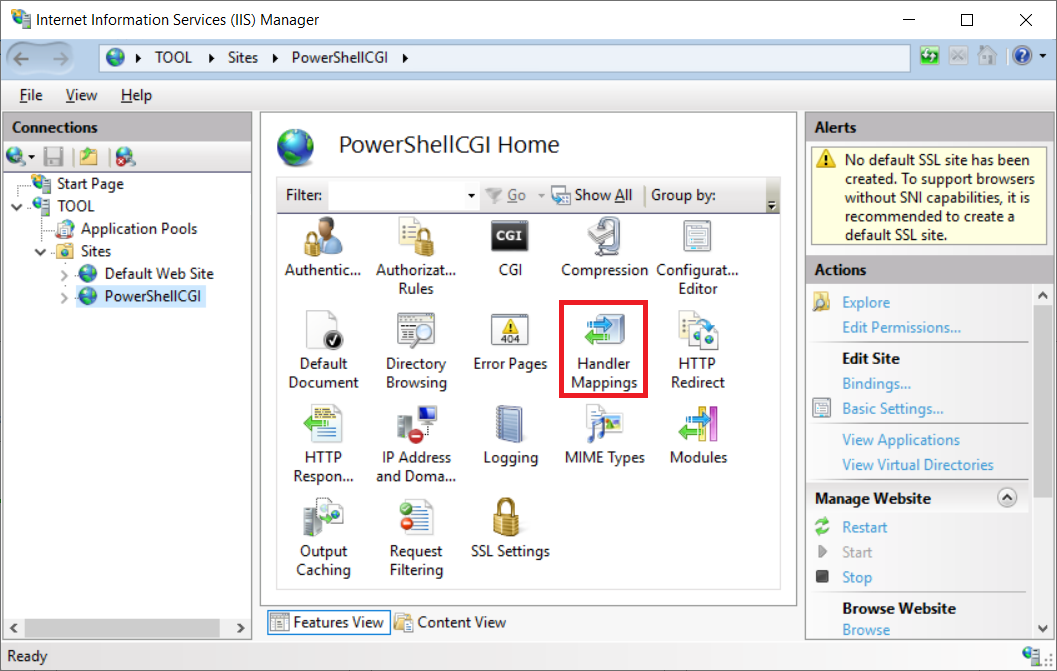
Task: Select Application Pools tree item
Action: pos(139,229)
